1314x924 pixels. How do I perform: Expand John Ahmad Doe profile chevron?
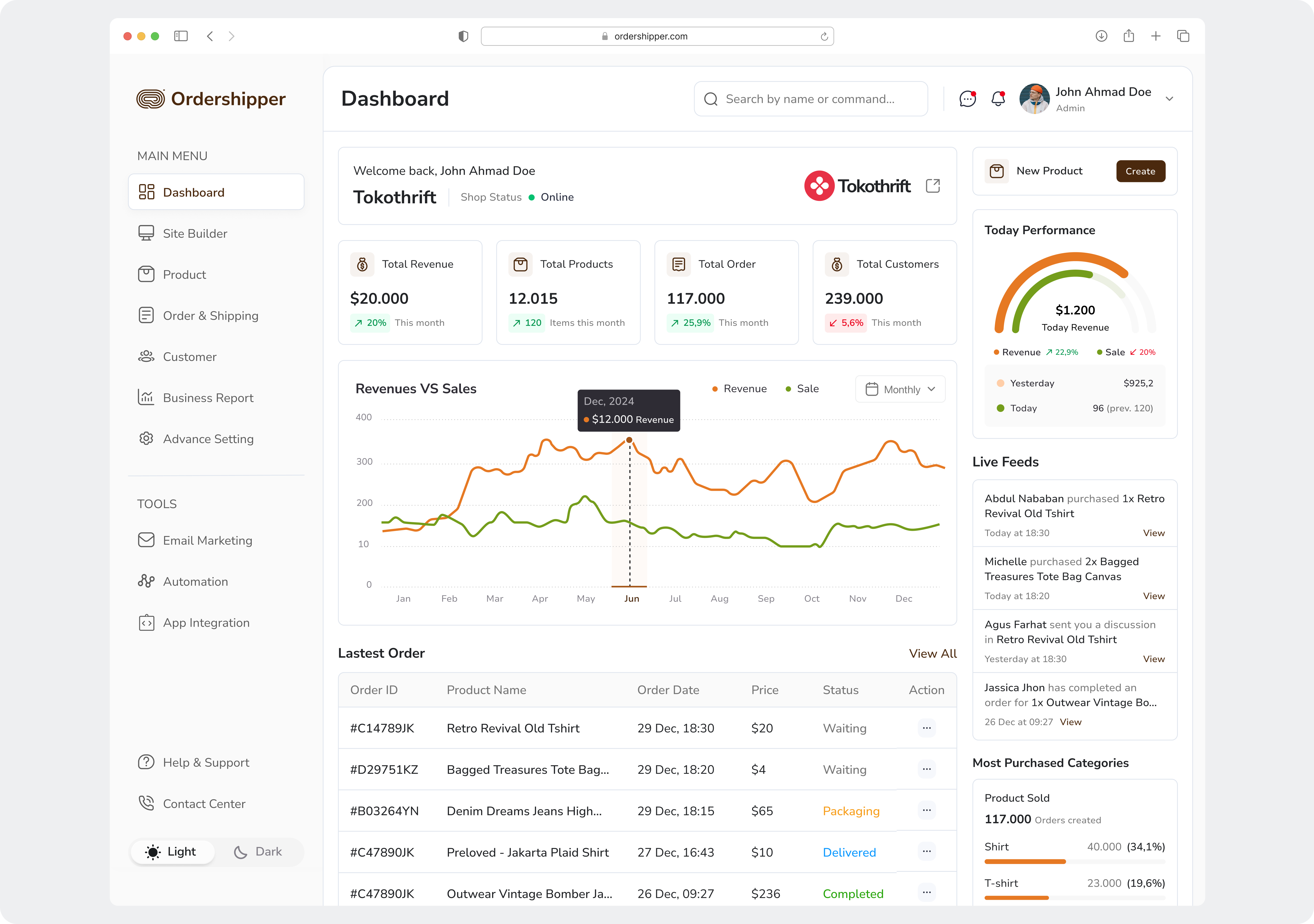click(x=1169, y=99)
